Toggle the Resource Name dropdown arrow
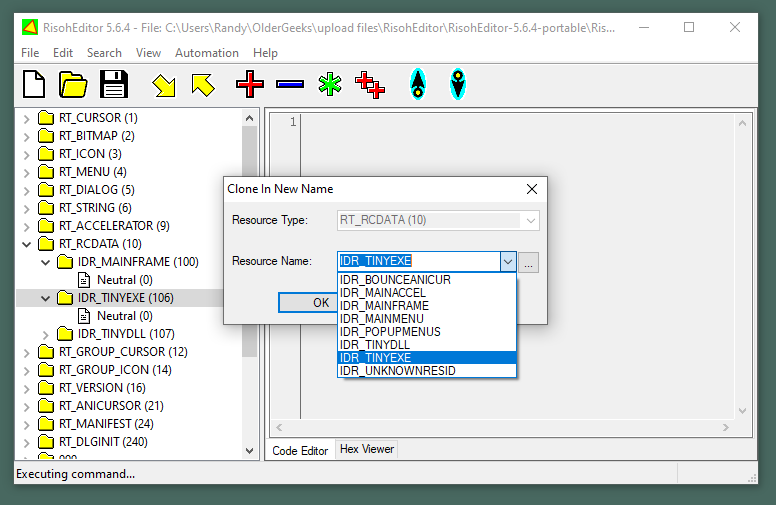 click(x=508, y=261)
